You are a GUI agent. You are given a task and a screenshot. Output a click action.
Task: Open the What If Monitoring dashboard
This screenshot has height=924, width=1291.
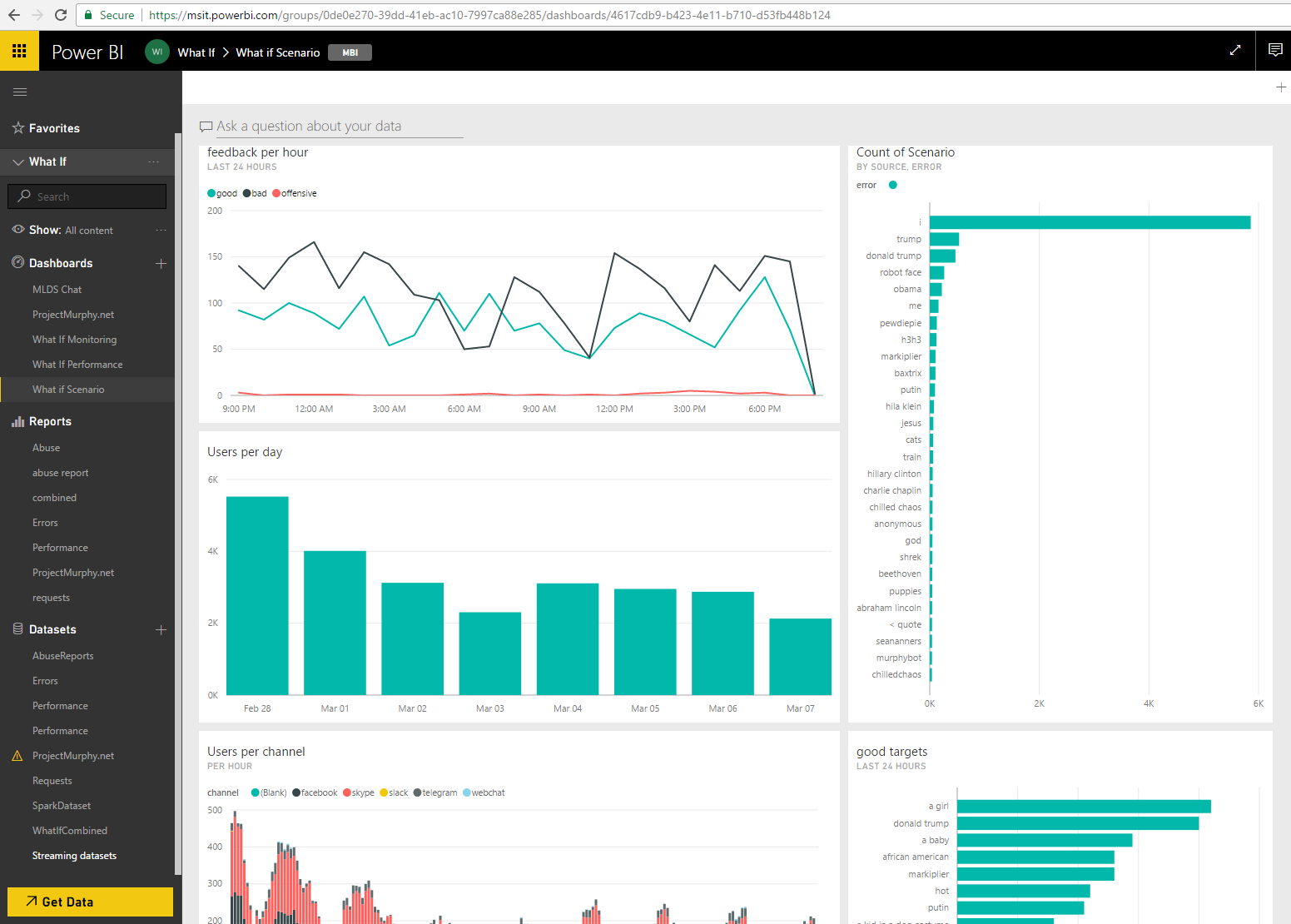[x=74, y=340]
